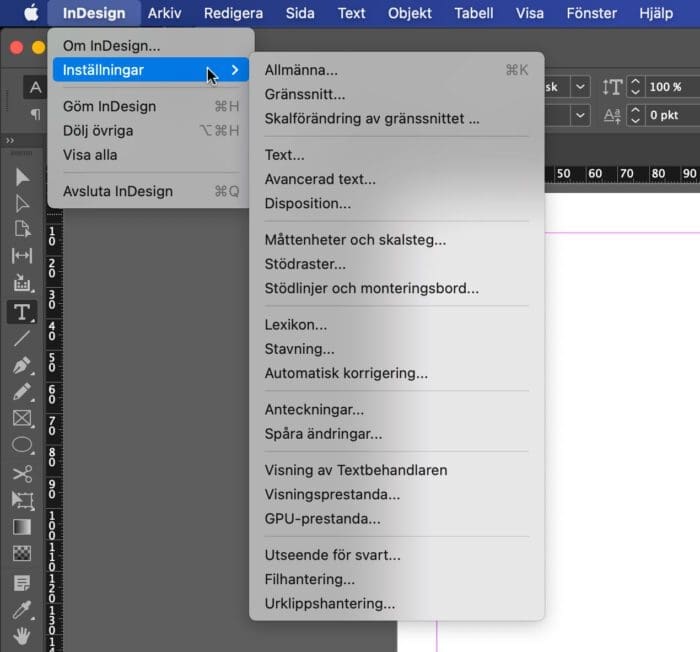The width and height of the screenshot is (700, 652).
Task: Expand the tools panel double chevron
Action: pyautogui.click(x=10, y=141)
